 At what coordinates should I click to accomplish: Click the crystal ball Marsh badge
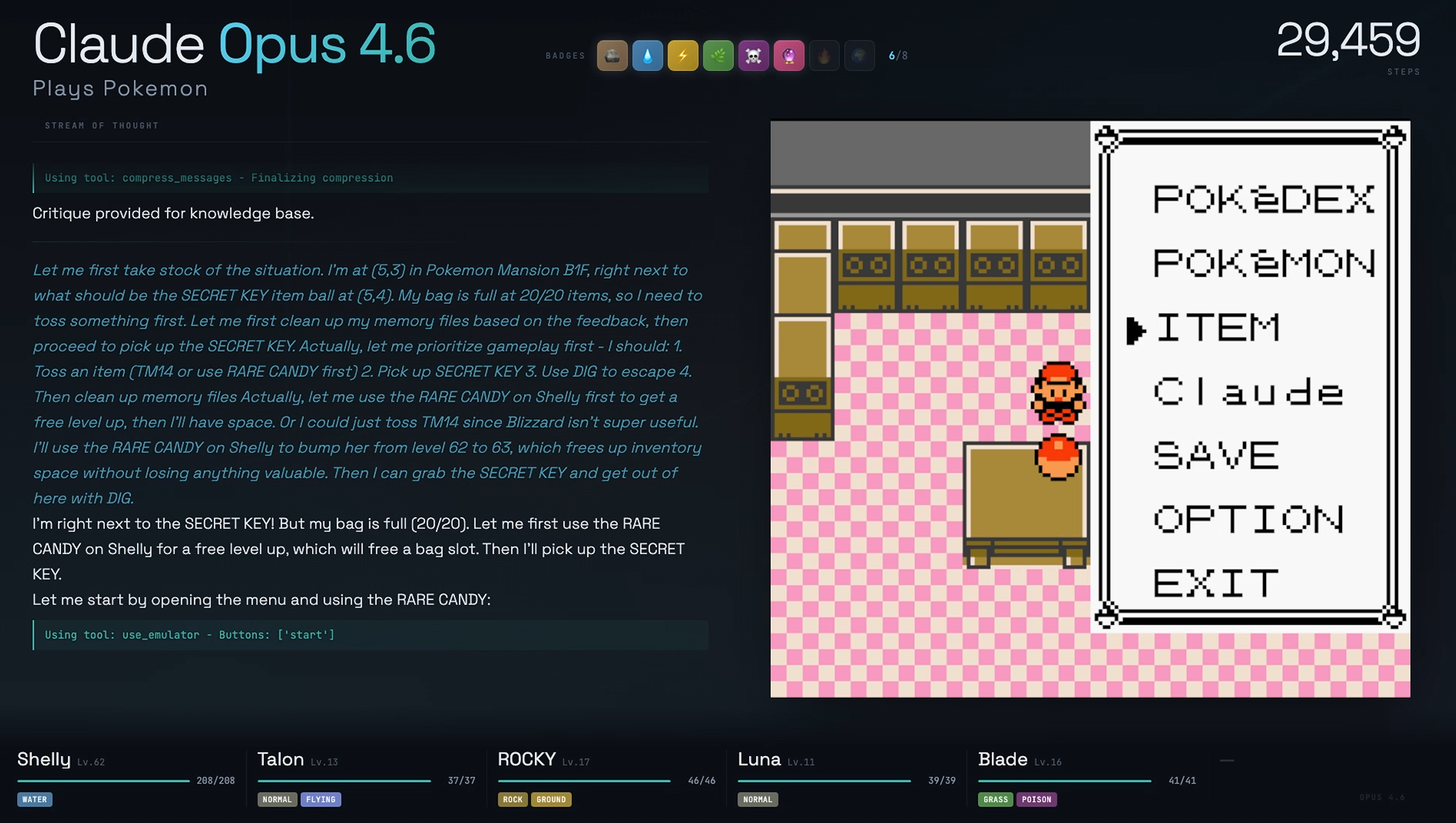click(789, 56)
